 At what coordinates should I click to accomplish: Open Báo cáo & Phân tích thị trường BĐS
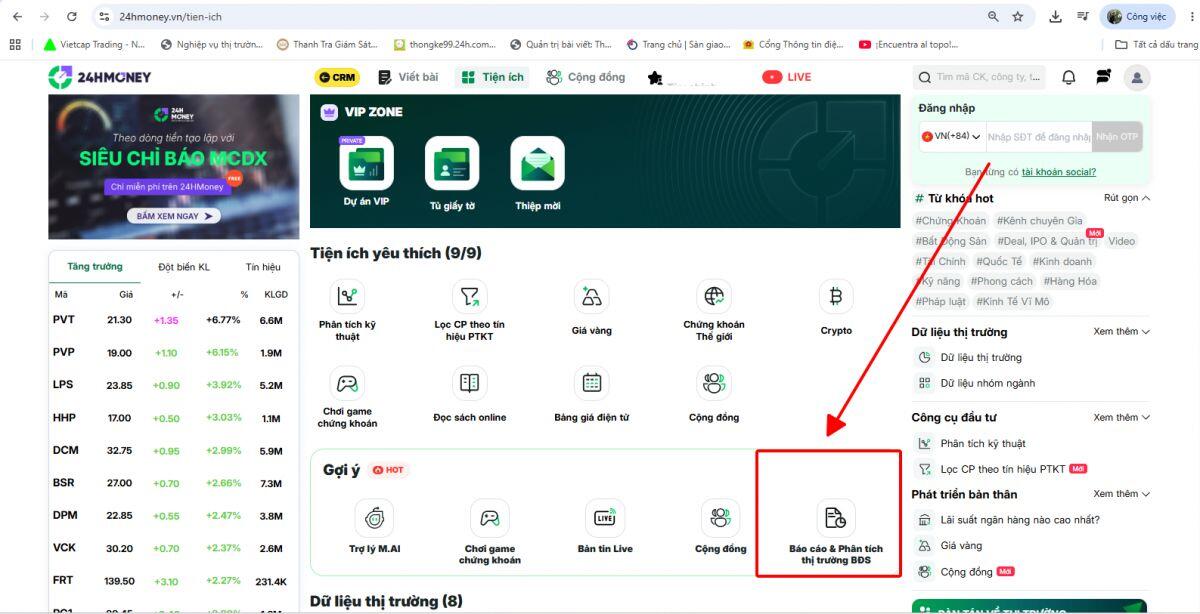pos(836,518)
